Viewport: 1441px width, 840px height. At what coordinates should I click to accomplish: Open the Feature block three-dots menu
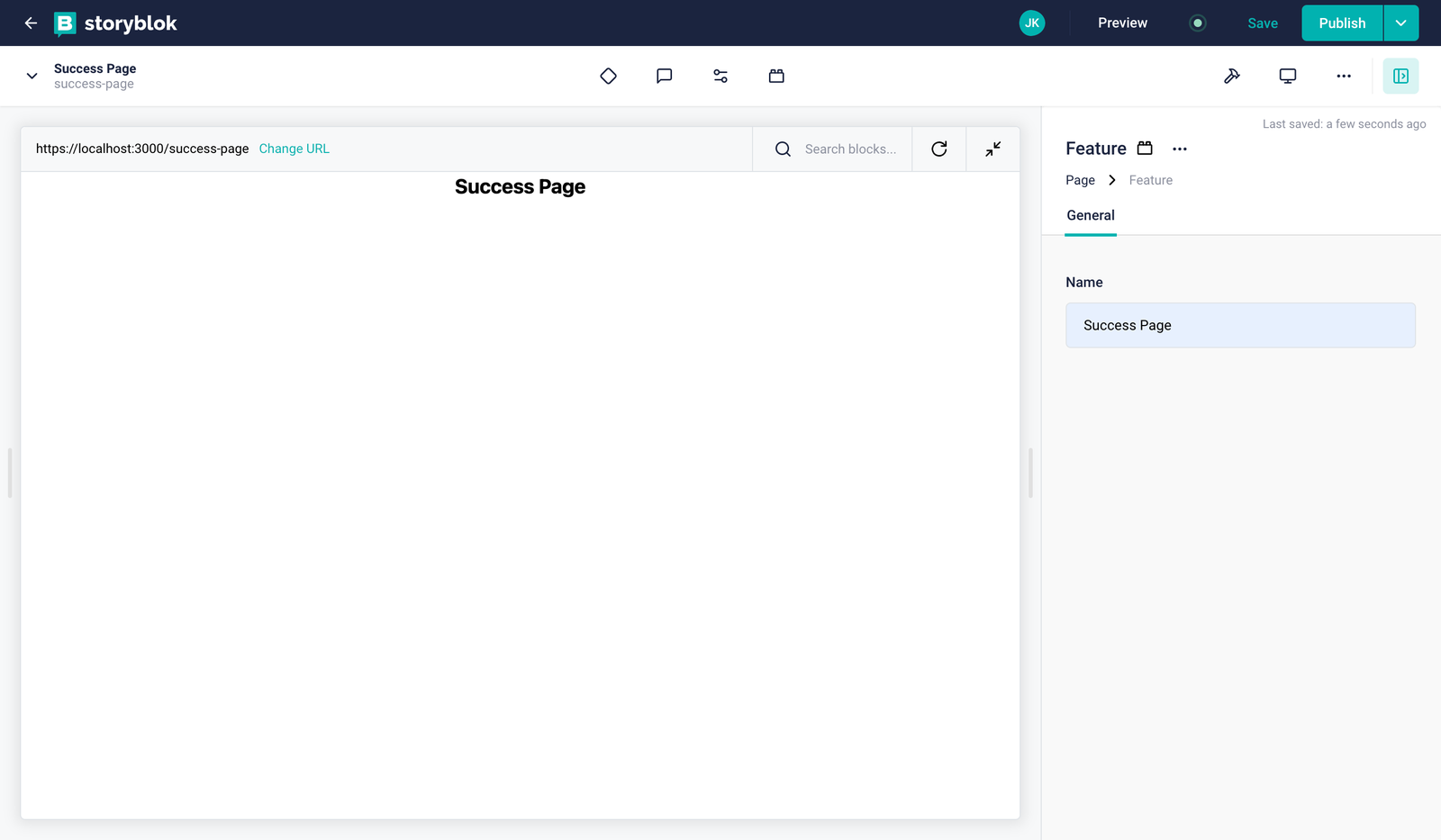(x=1180, y=149)
